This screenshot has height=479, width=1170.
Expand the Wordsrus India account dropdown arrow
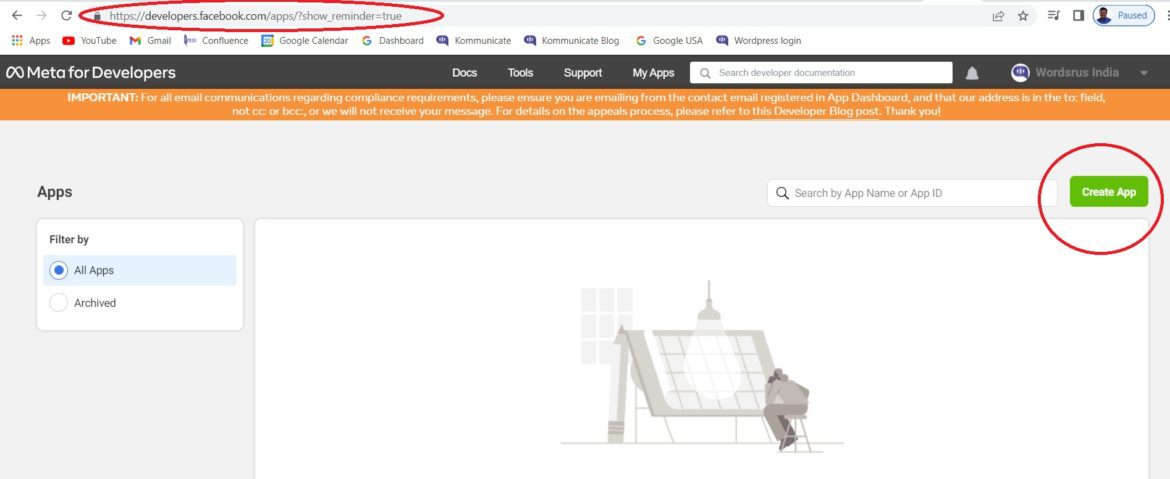1144,73
